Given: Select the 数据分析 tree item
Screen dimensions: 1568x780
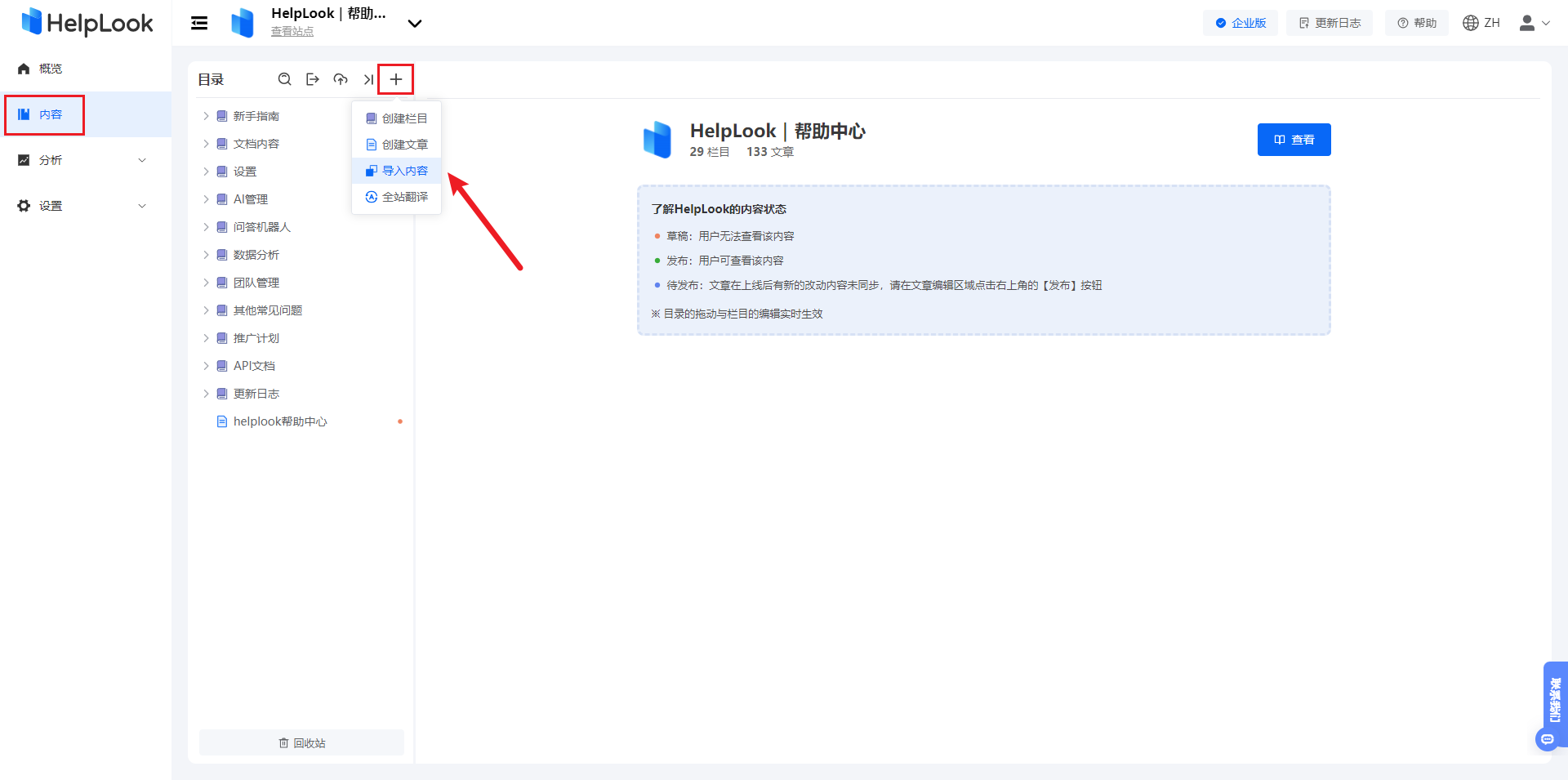Looking at the screenshot, I should click(x=256, y=255).
